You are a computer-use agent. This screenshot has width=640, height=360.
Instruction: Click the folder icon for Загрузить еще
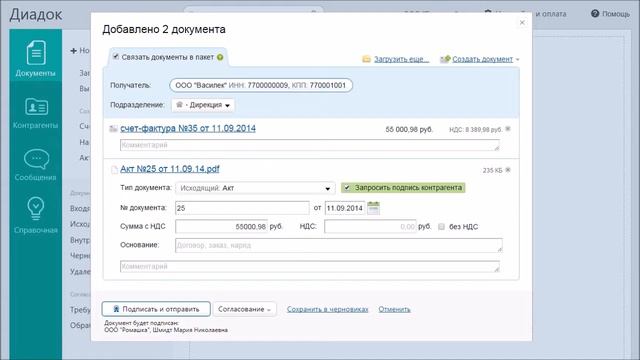(x=367, y=59)
